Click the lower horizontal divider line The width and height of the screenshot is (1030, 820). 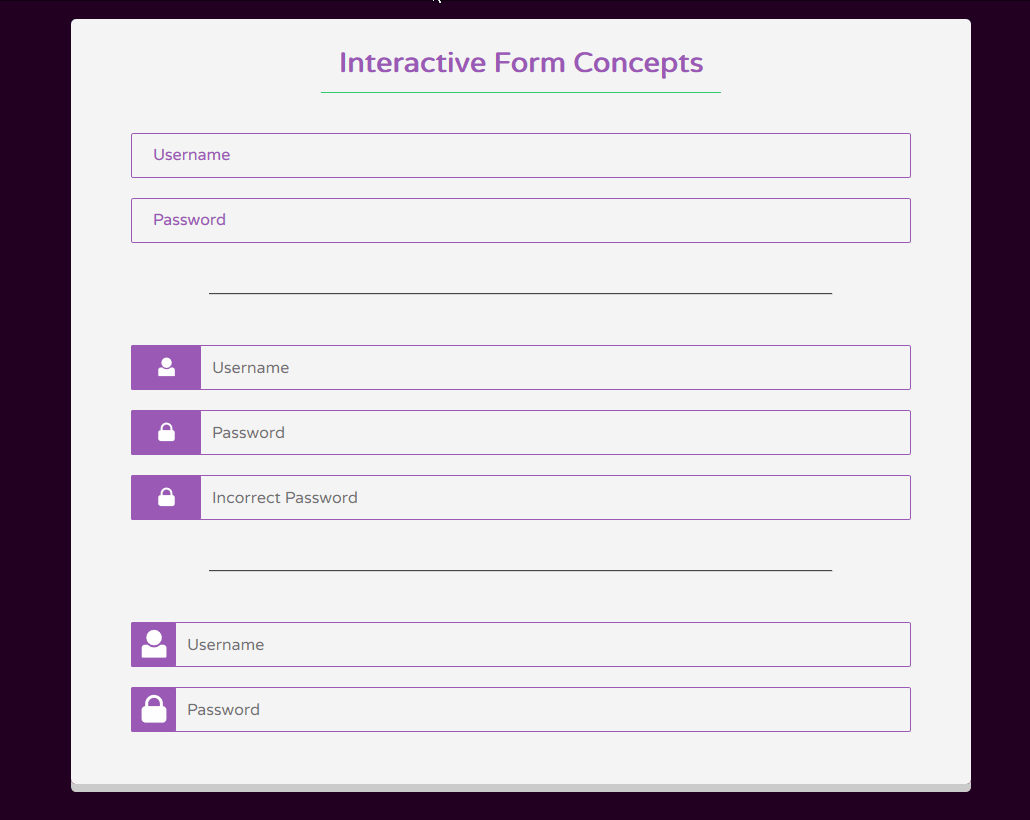click(x=520, y=570)
